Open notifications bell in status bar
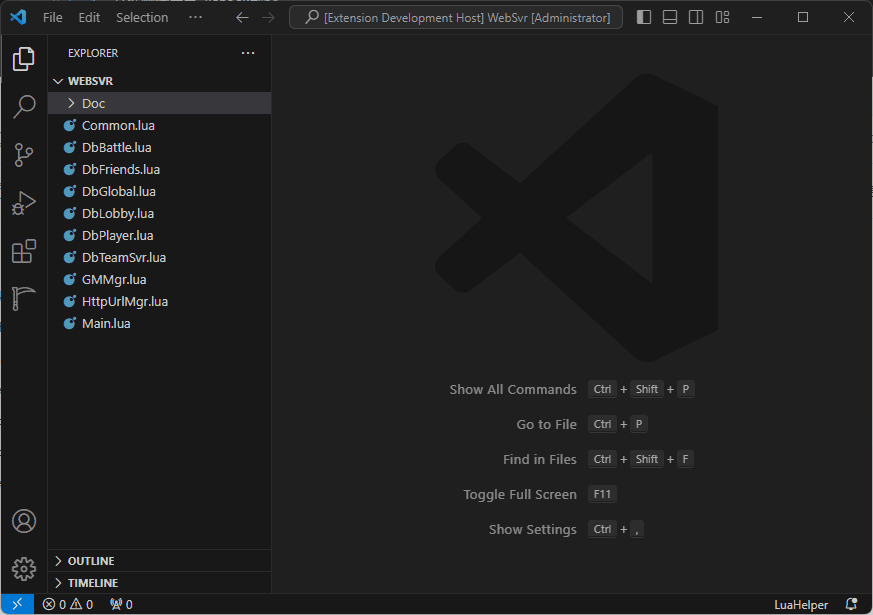The image size is (873, 615). (851, 604)
